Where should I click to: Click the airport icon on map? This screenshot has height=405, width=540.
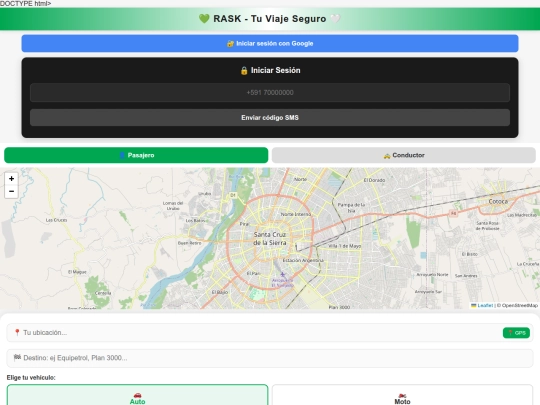click(x=283, y=274)
